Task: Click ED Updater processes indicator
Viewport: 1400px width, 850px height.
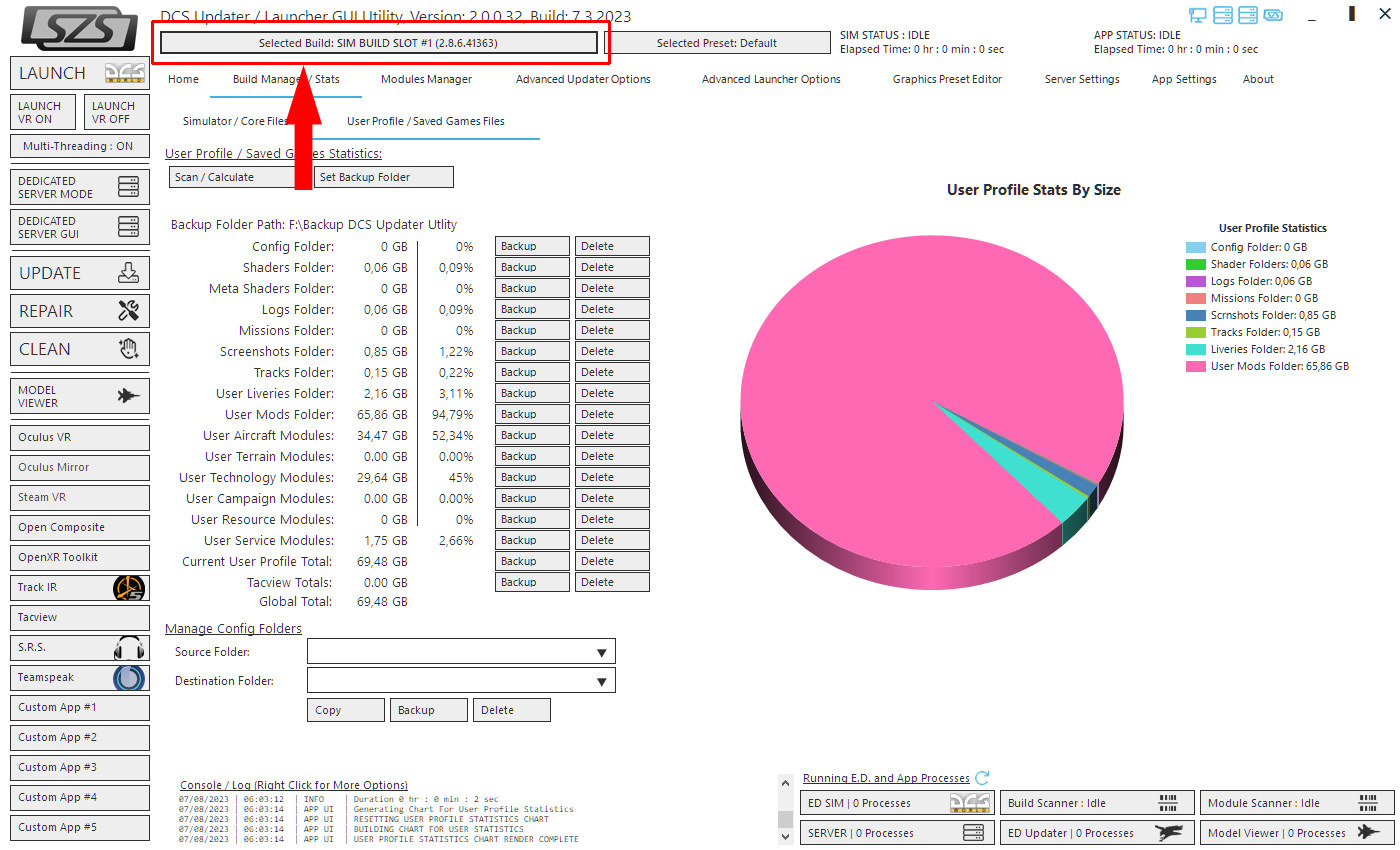Action: (1097, 833)
